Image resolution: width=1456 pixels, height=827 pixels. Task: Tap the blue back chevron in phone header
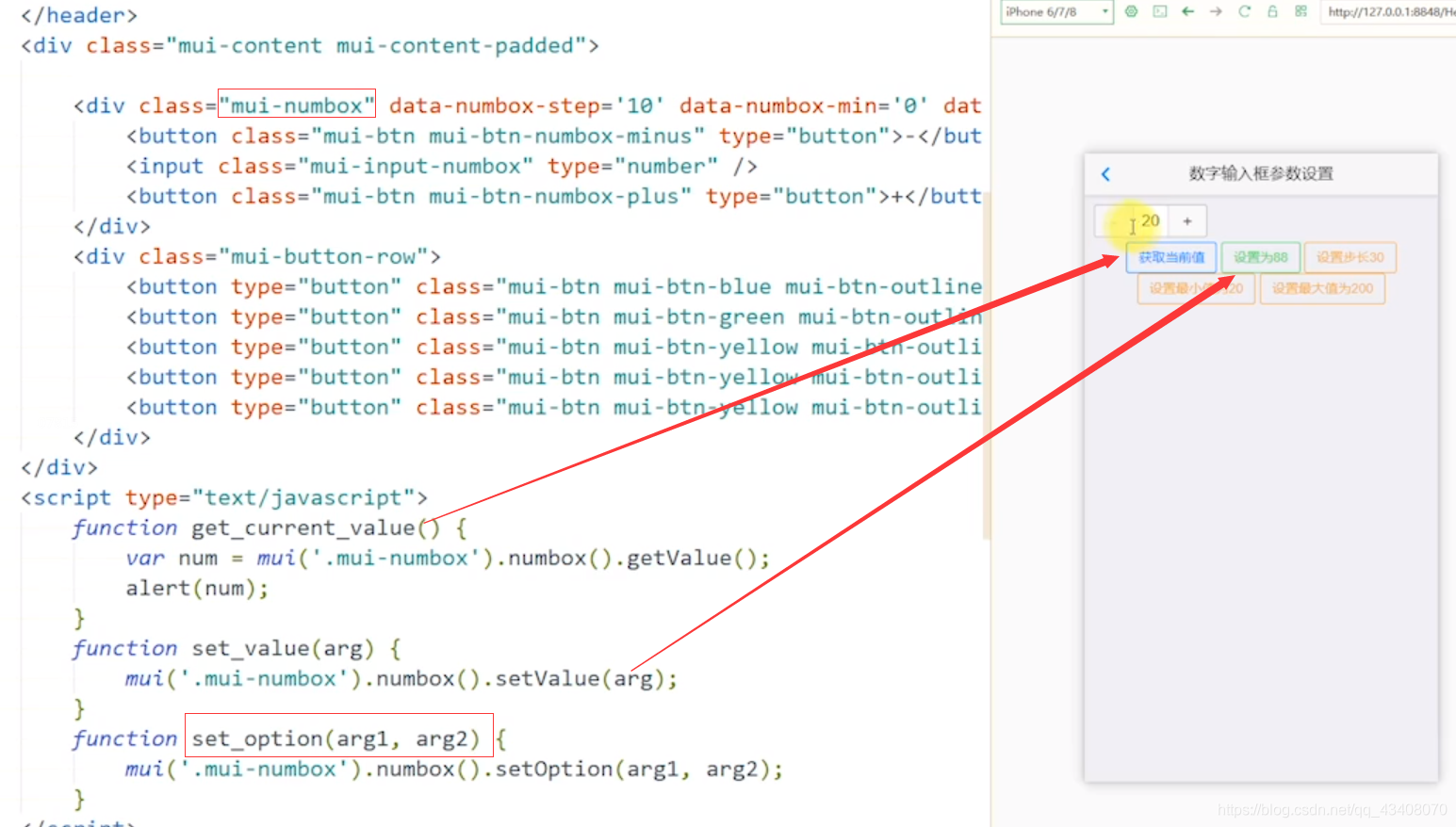[1105, 174]
